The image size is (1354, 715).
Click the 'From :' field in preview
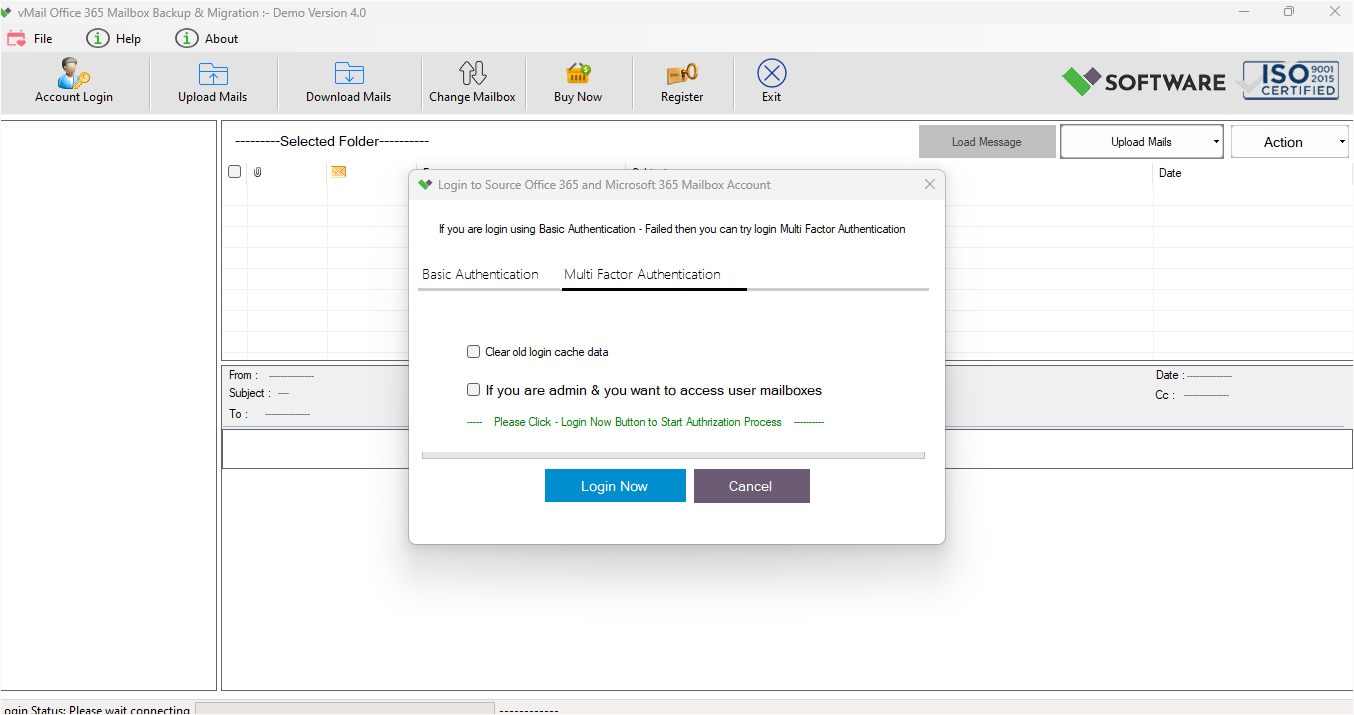[x=271, y=375]
